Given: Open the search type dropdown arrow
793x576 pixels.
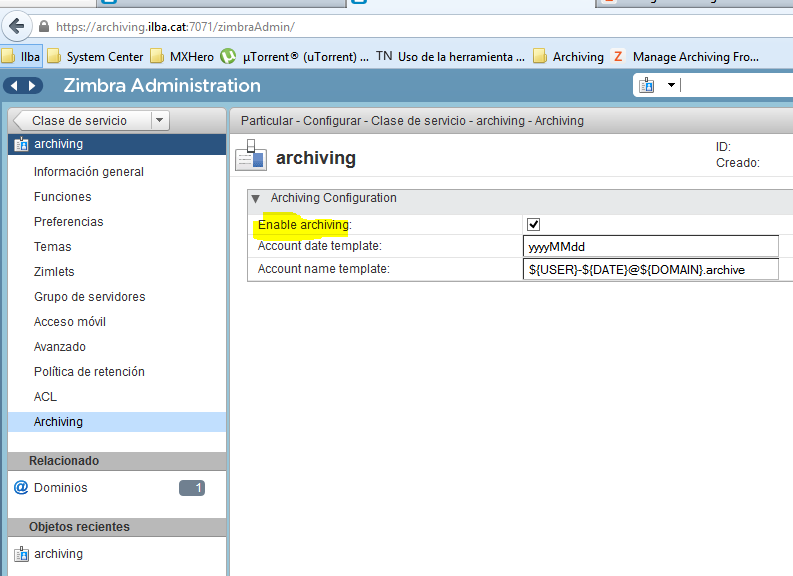Looking at the screenshot, I should coord(671,85).
